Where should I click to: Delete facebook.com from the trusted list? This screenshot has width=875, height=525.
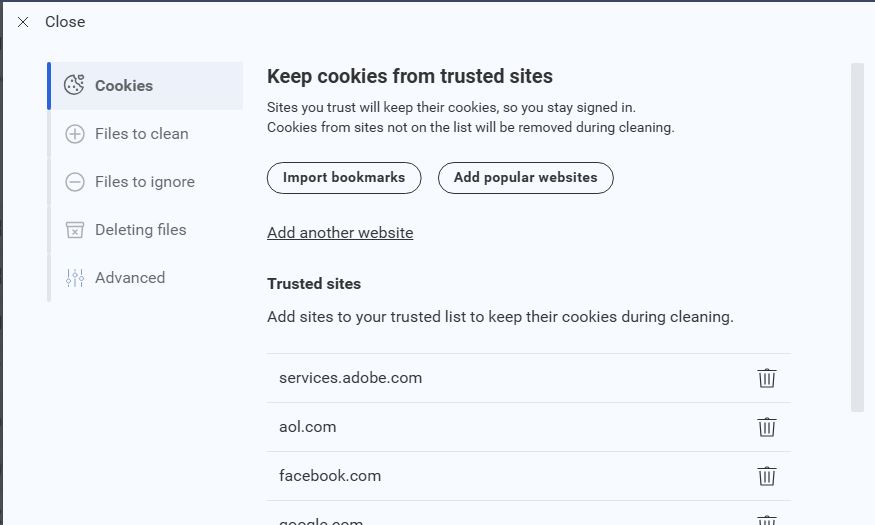[x=767, y=476]
